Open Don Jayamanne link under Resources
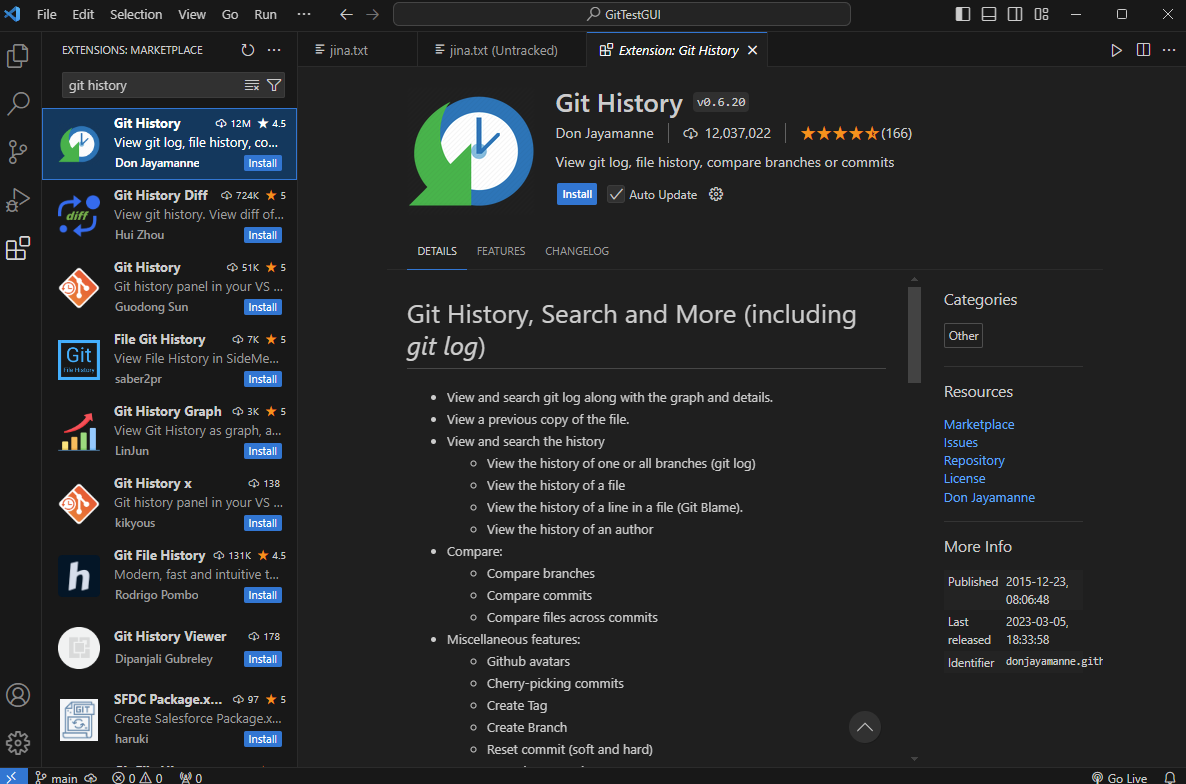The image size is (1186, 784). pyautogui.click(x=989, y=497)
